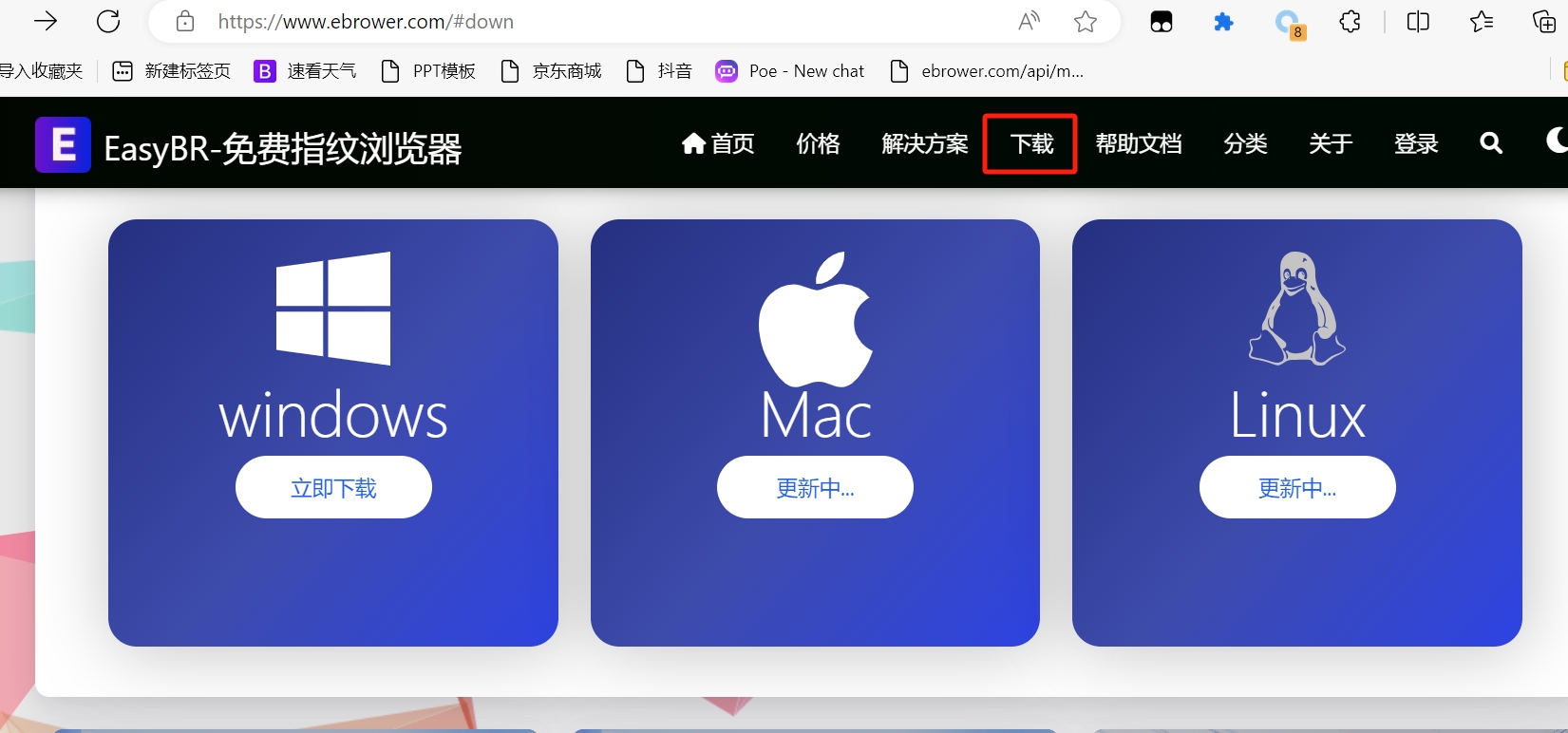Click the Mac 更新中... button

coord(815,487)
